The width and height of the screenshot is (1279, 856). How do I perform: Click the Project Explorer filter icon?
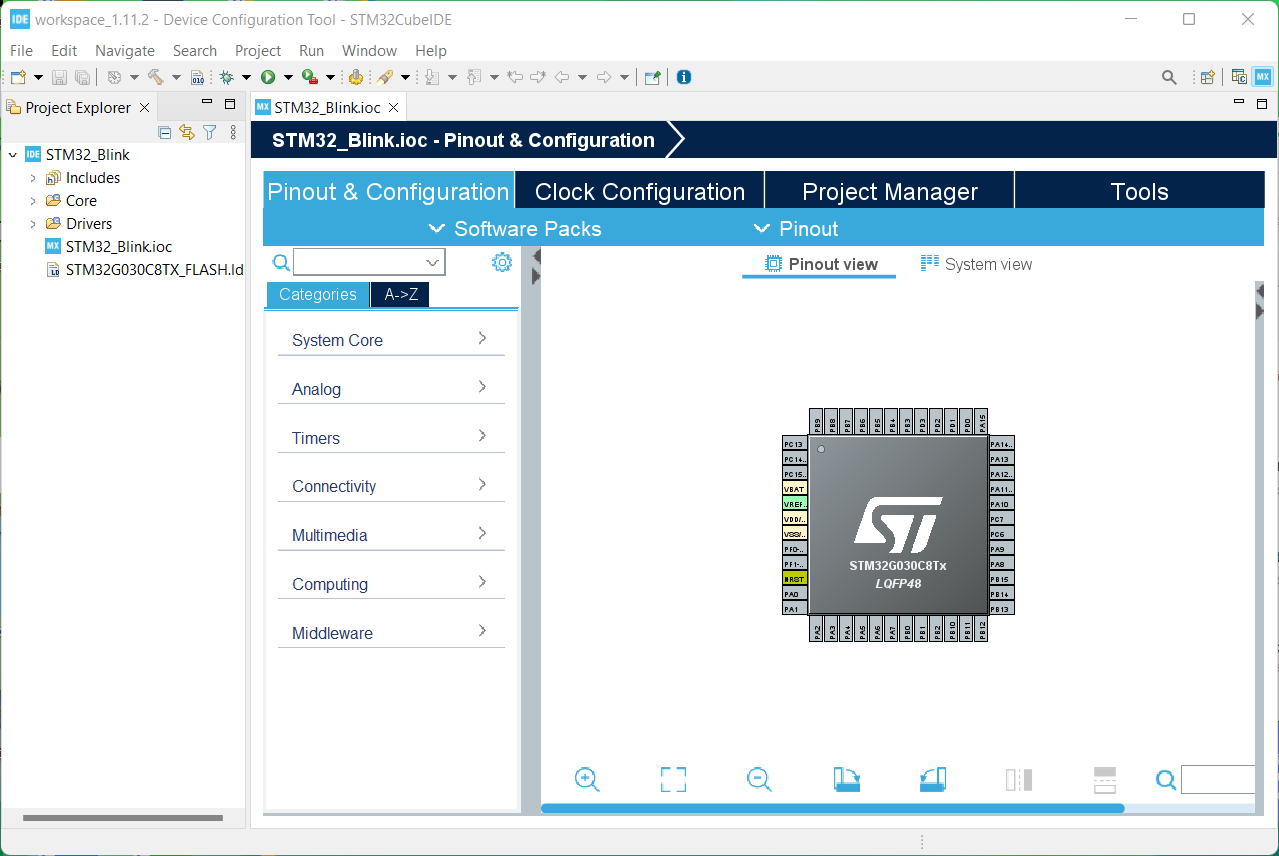(210, 132)
